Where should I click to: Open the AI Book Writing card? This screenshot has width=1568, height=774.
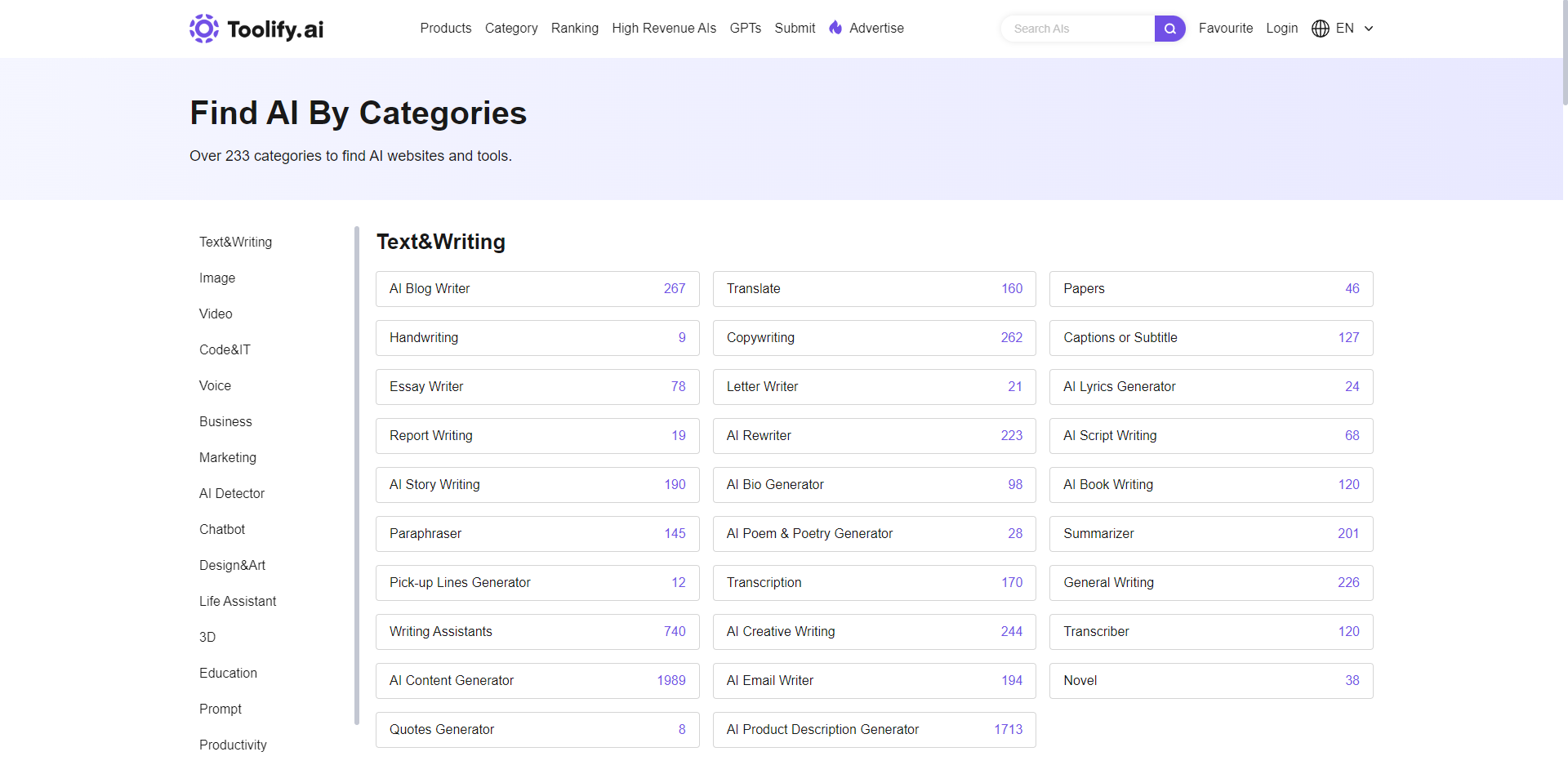click(x=1211, y=485)
